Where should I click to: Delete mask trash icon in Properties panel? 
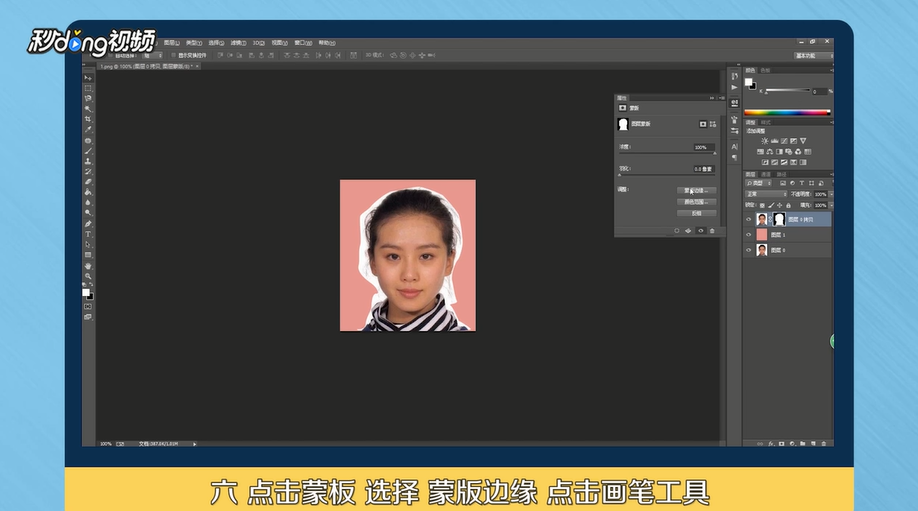[712, 231]
